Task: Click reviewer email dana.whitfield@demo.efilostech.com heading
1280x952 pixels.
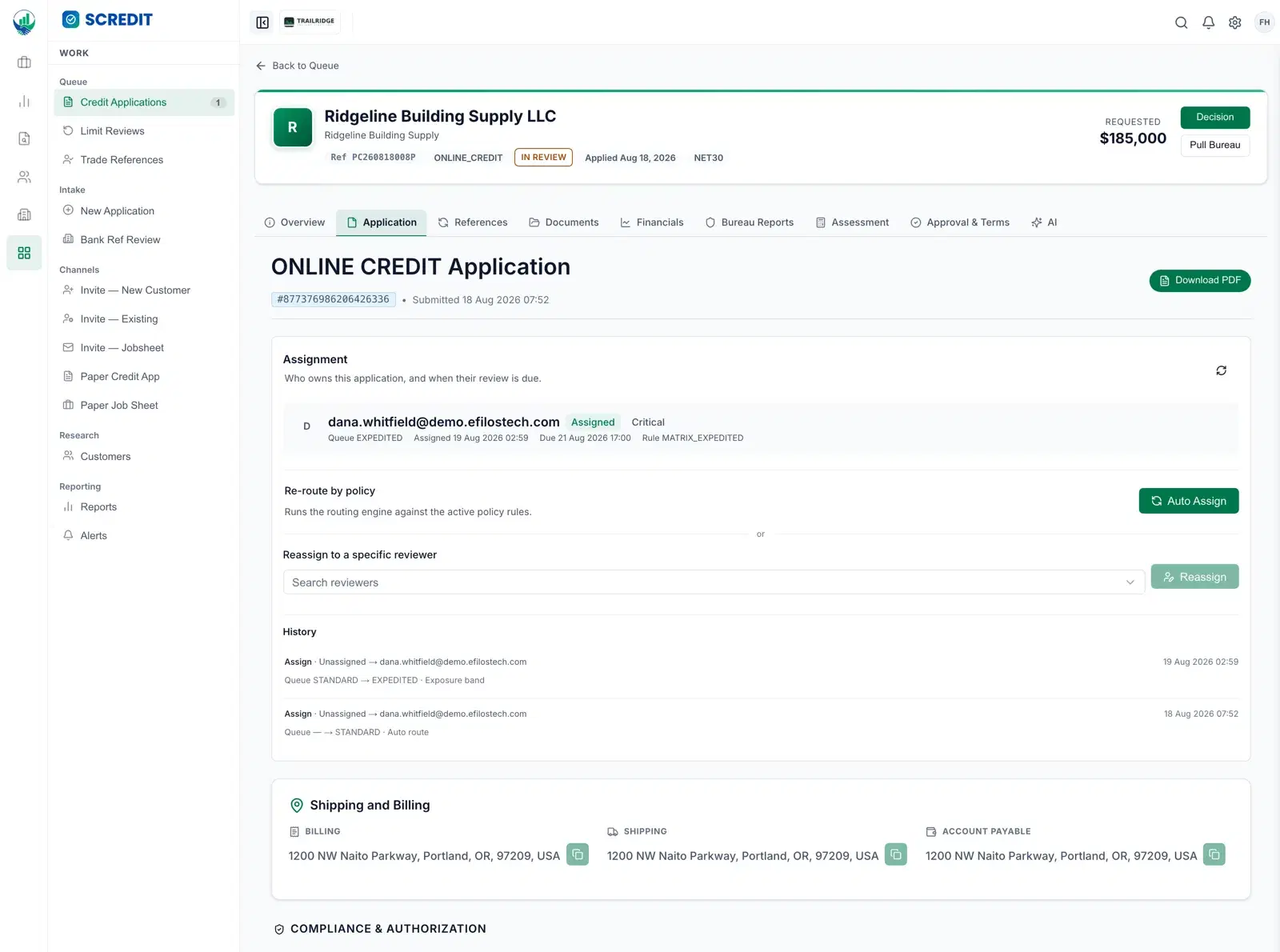Action: (x=443, y=422)
